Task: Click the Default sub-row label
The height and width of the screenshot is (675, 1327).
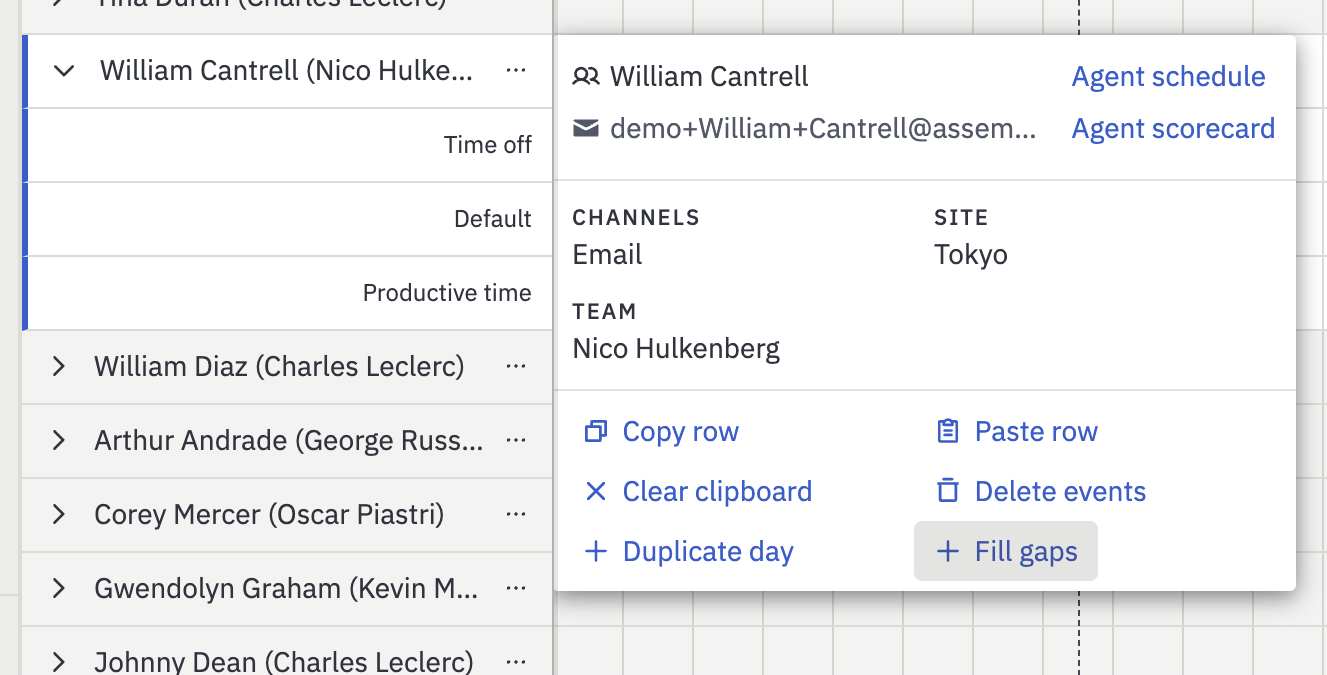Action: pyautogui.click(x=493, y=219)
